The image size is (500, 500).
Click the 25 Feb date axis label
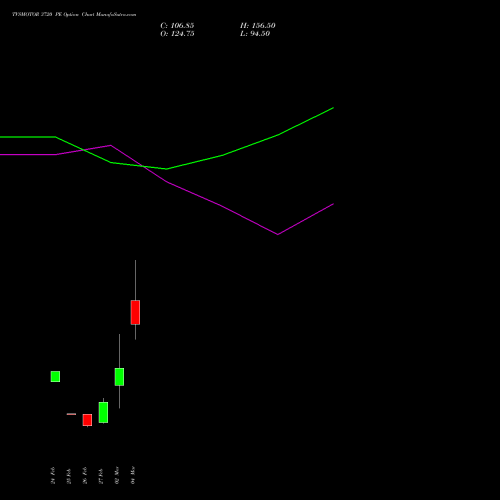[x=69, y=476]
